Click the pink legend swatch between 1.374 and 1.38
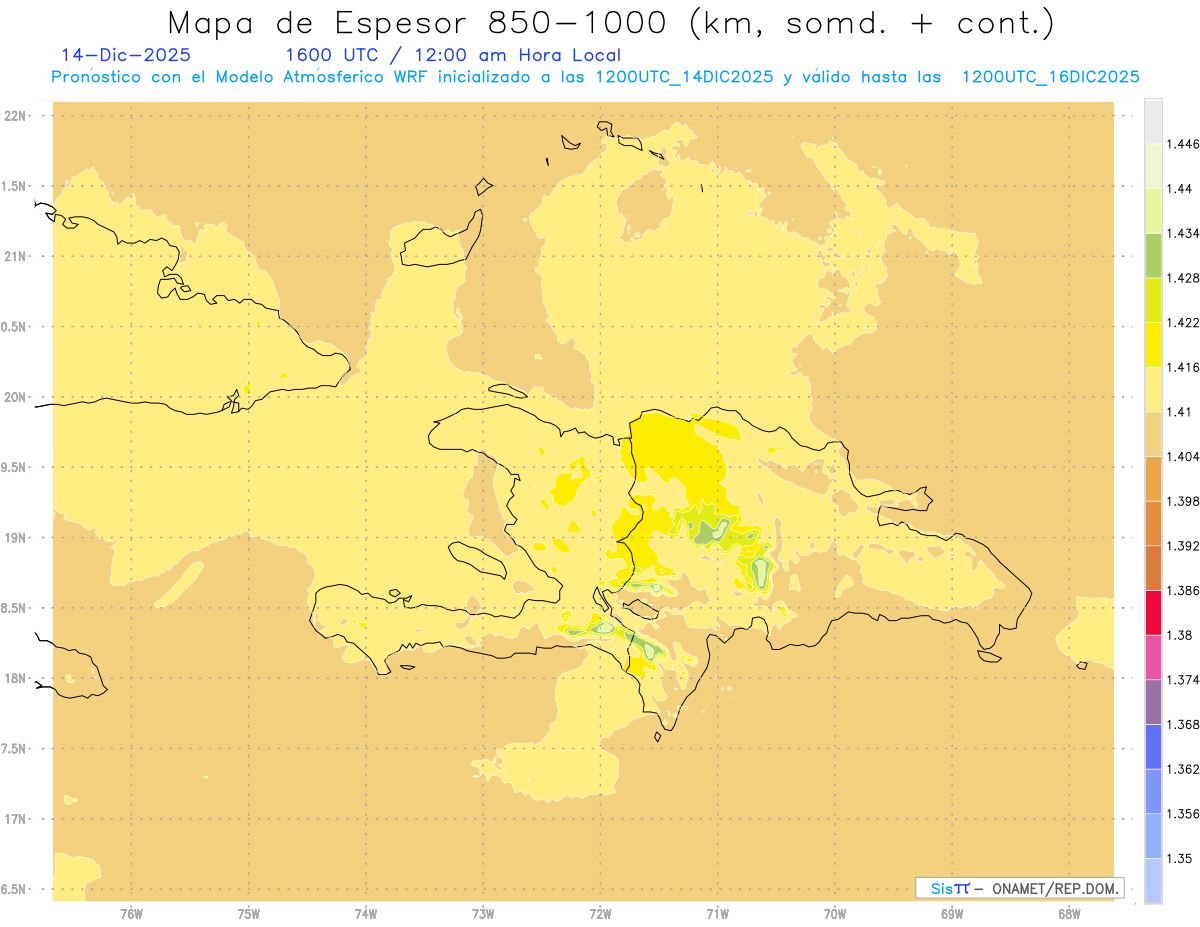 point(1153,657)
